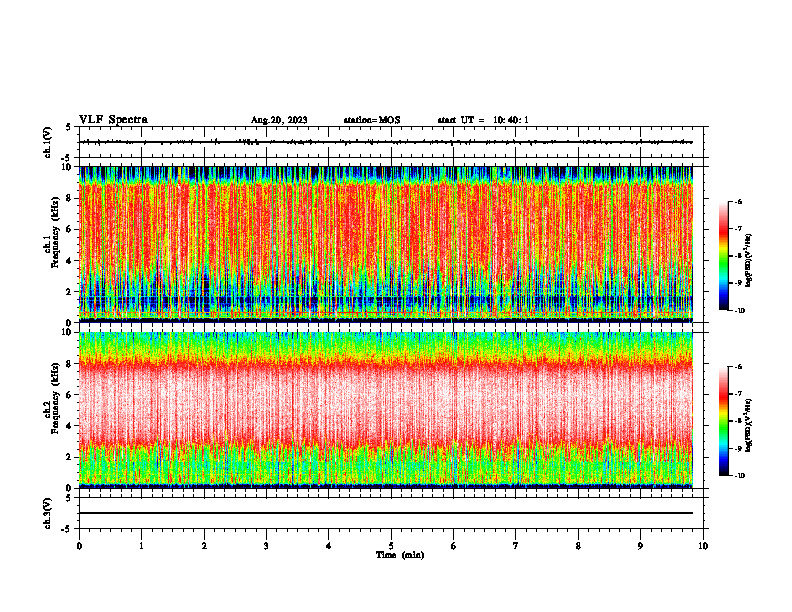Click the time axis tick label "4"
Viewport: 792px width, 612px height.
point(329,546)
